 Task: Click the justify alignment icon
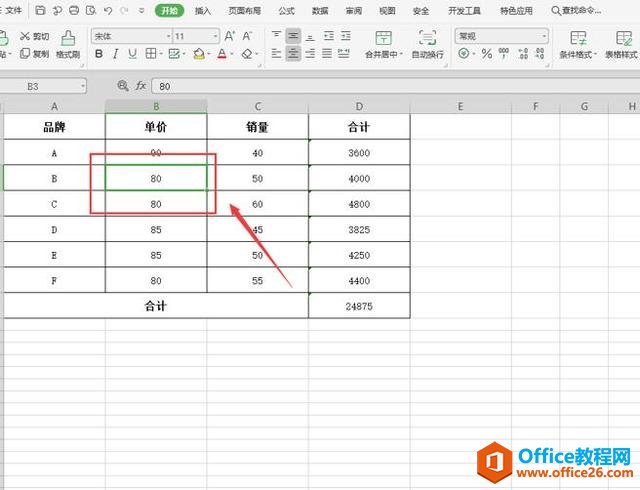(327, 53)
